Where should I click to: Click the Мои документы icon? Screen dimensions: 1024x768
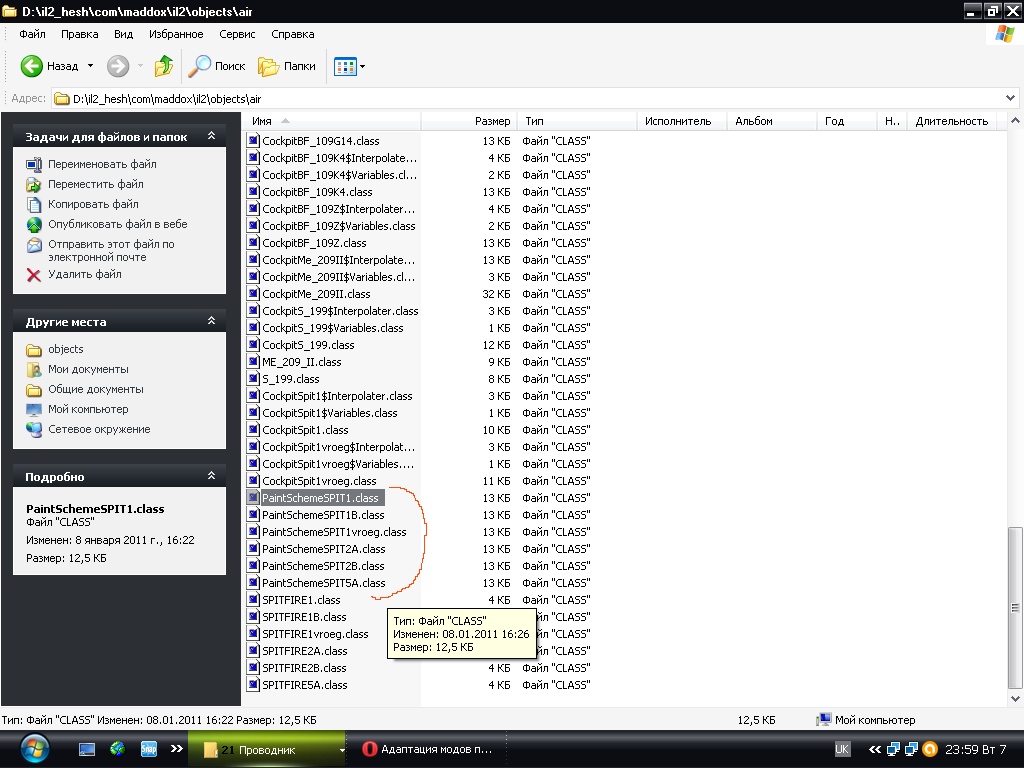pyautogui.click(x=34, y=370)
